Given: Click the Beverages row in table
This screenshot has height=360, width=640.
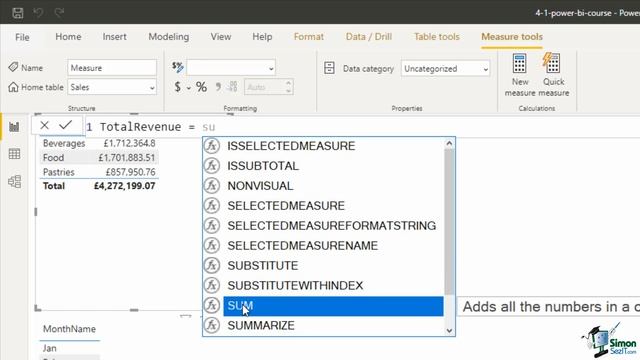Looking at the screenshot, I should point(99,143).
